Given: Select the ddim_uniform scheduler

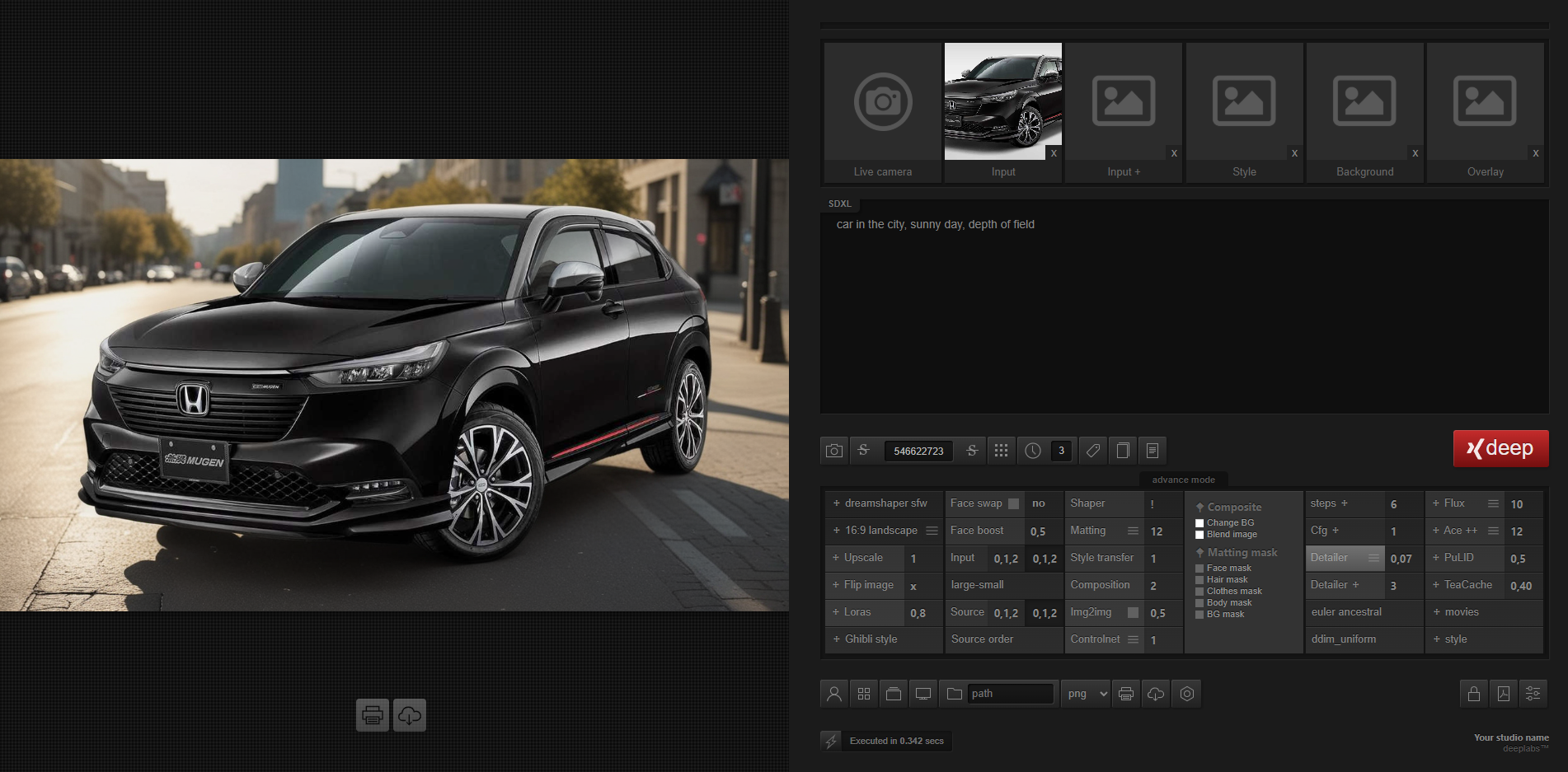Looking at the screenshot, I should [x=1364, y=639].
